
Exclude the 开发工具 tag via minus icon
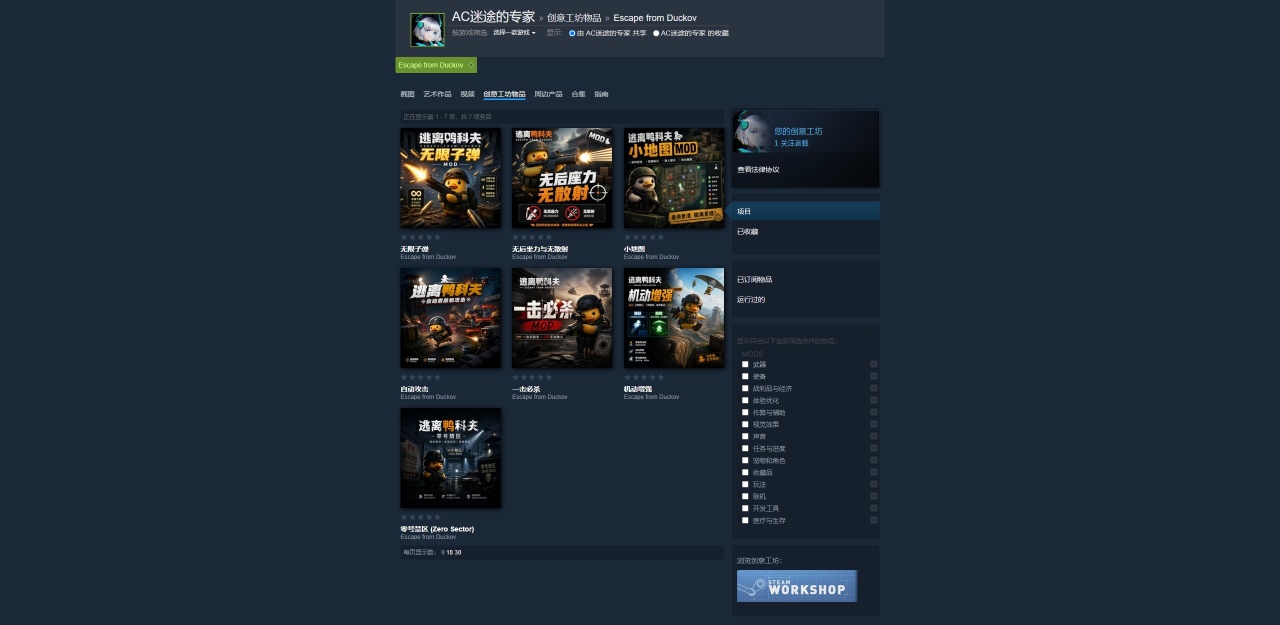pyautogui.click(x=874, y=508)
